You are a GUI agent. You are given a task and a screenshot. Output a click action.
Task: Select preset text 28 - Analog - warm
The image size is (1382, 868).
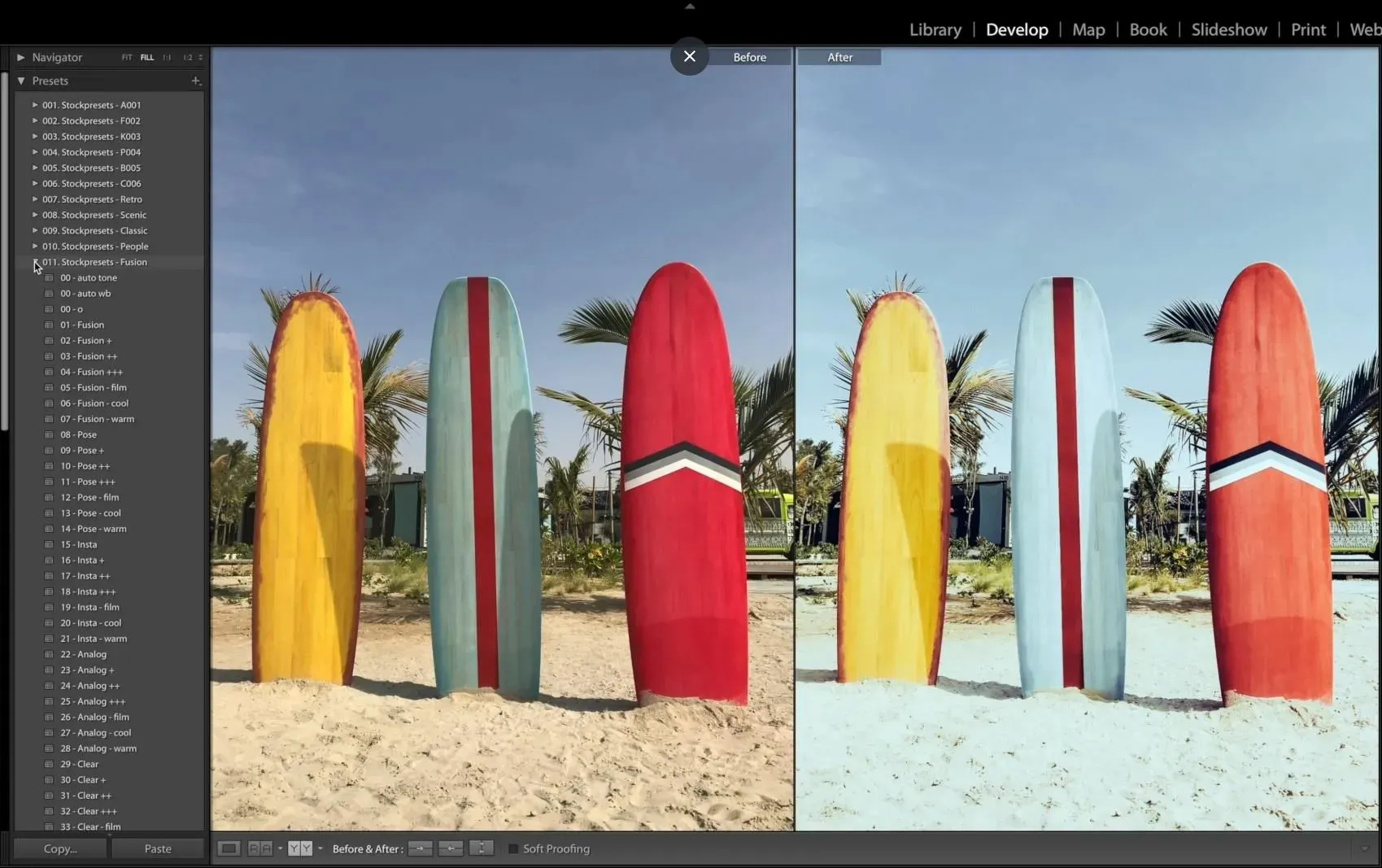click(x=98, y=748)
